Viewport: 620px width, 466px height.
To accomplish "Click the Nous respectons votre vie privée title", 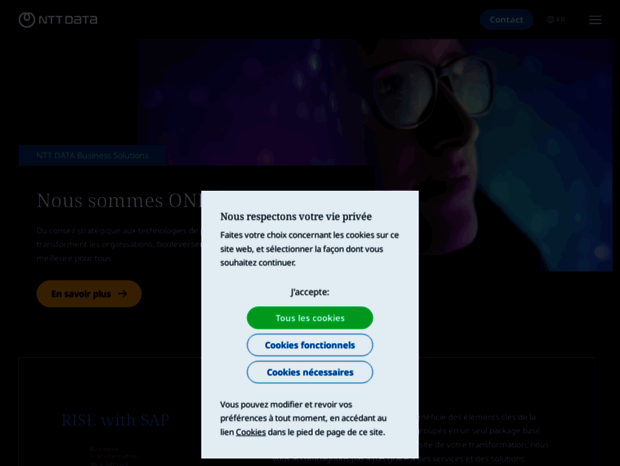I will pos(296,217).
